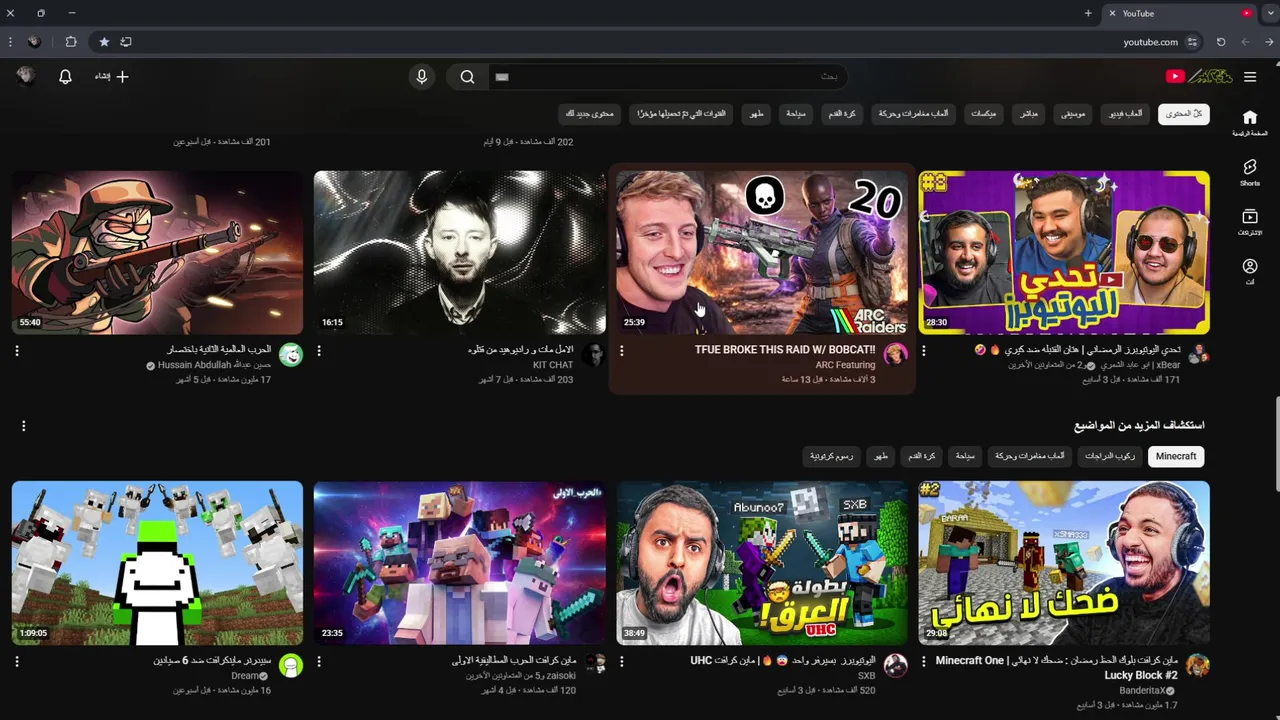Viewport: 1280px width, 720px height.
Task: Play the ARC Raiders TFUE video thumbnail
Action: (762, 252)
